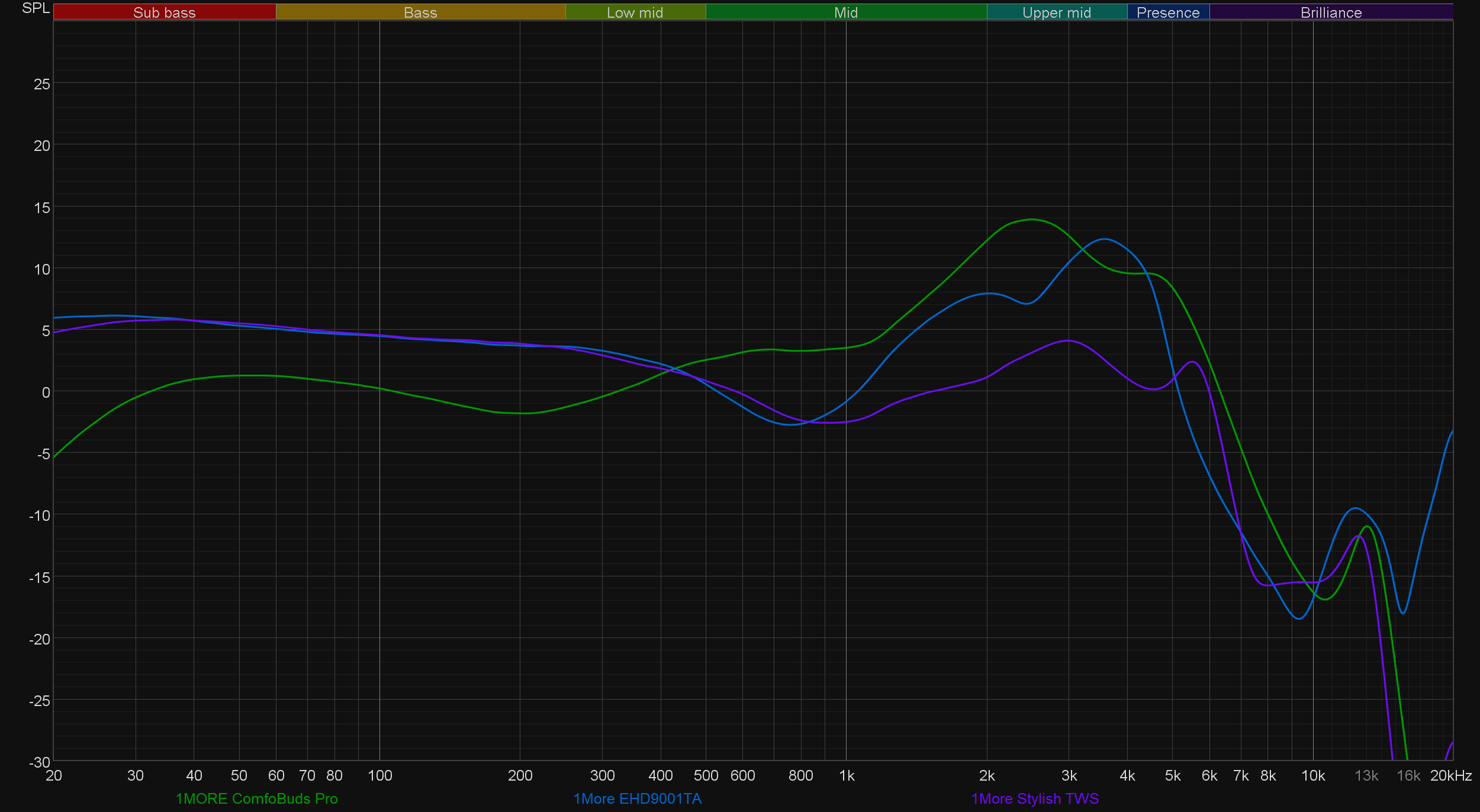Click the 0 dB axis label
1480x812 pixels.
point(46,392)
